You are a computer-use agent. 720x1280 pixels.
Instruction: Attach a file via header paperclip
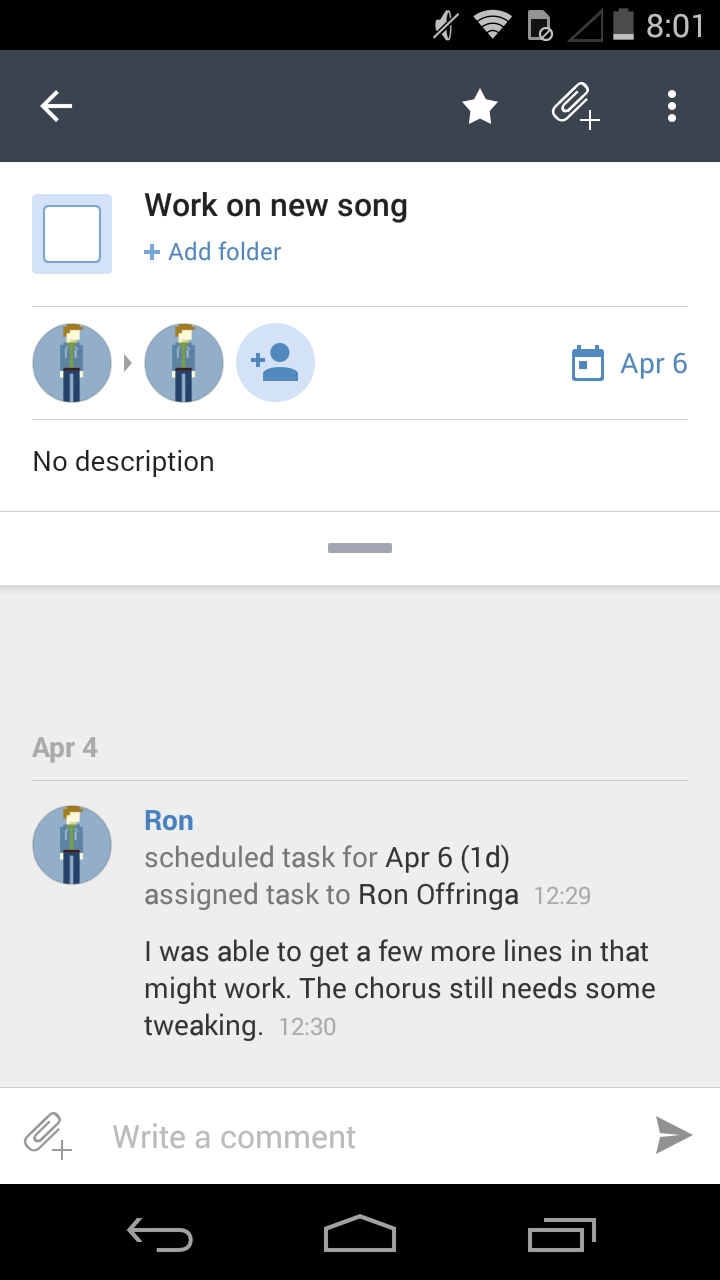coord(575,106)
